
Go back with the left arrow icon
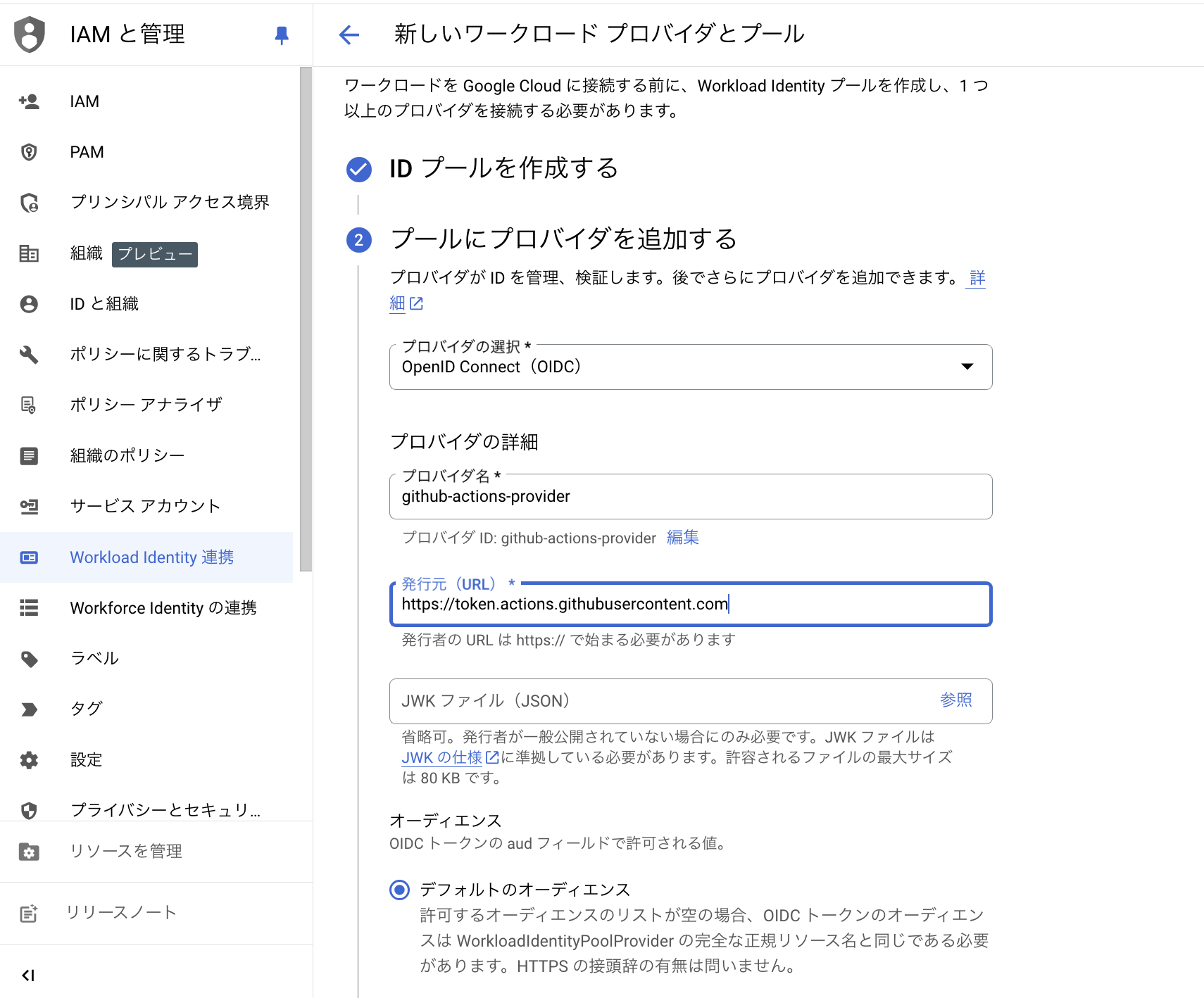(349, 34)
